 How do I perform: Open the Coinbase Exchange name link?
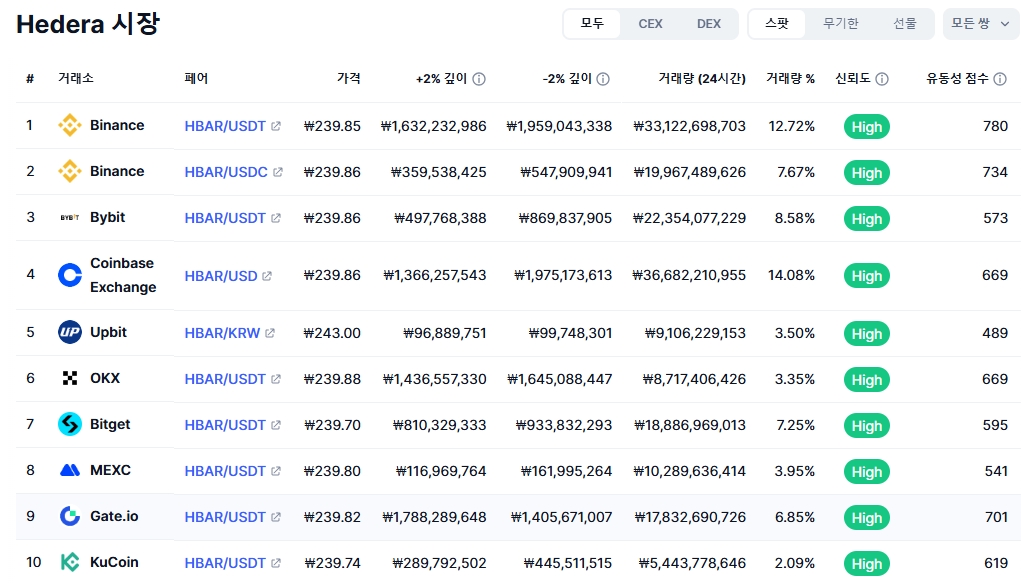(123, 275)
